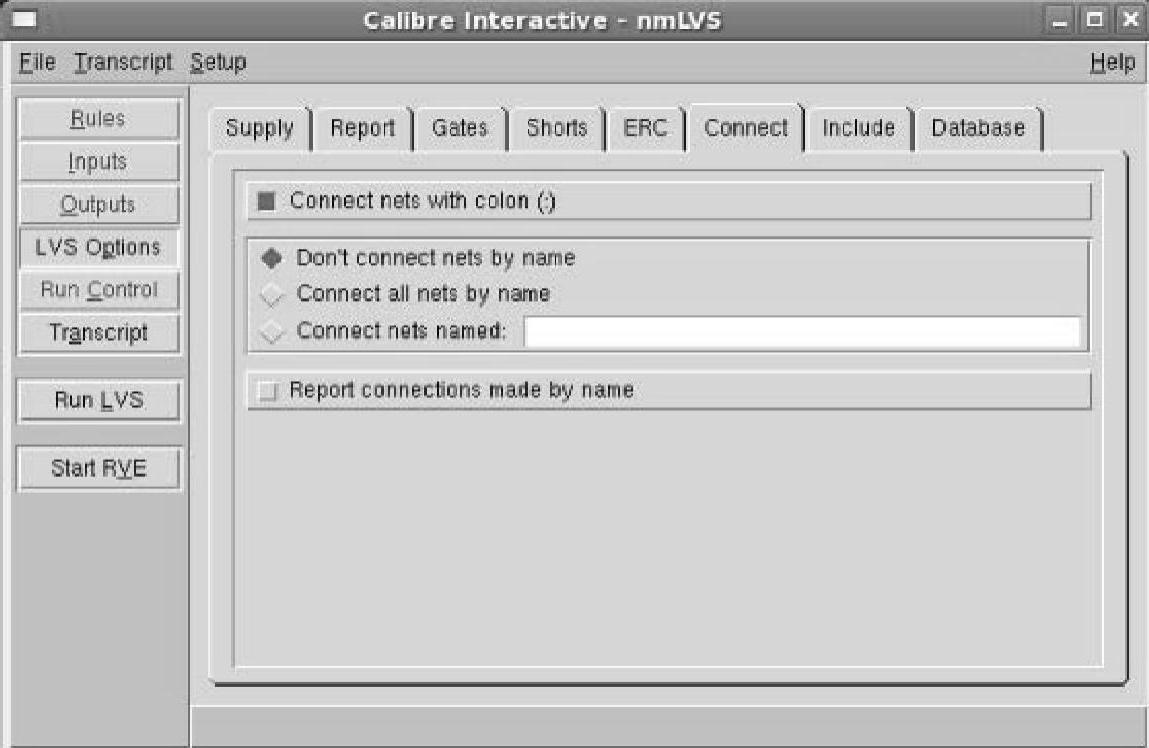Switch to the Shorts tab
This screenshot has height=748, width=1149.
(x=557, y=128)
